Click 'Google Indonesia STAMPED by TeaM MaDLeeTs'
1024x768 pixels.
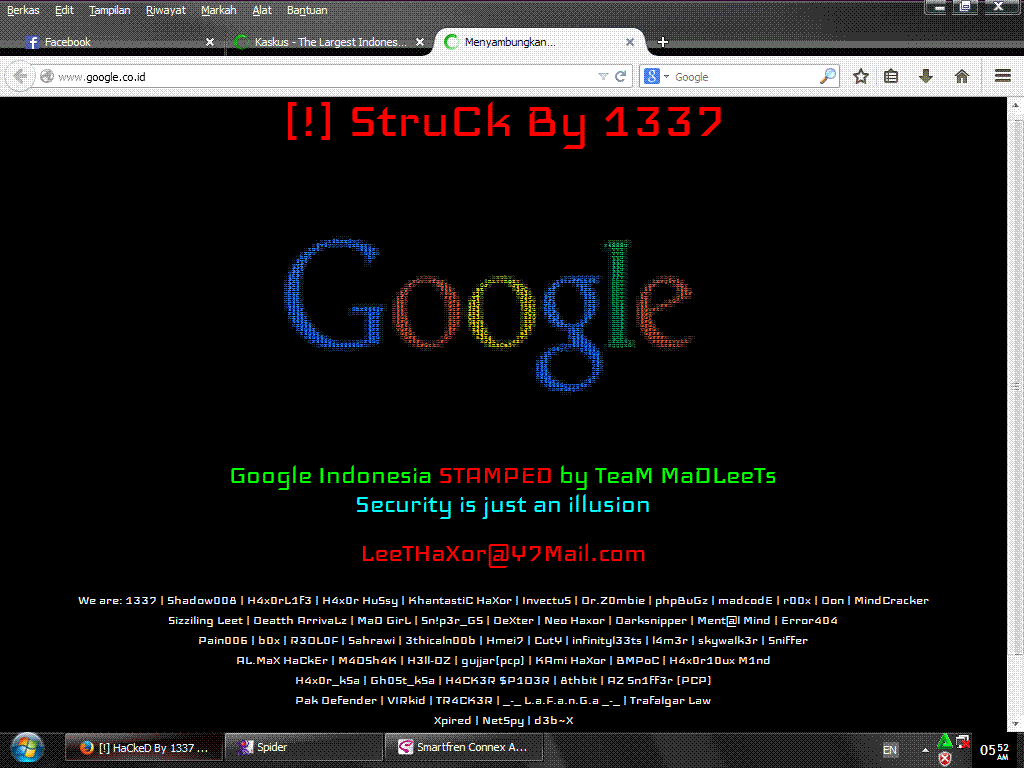click(x=503, y=476)
